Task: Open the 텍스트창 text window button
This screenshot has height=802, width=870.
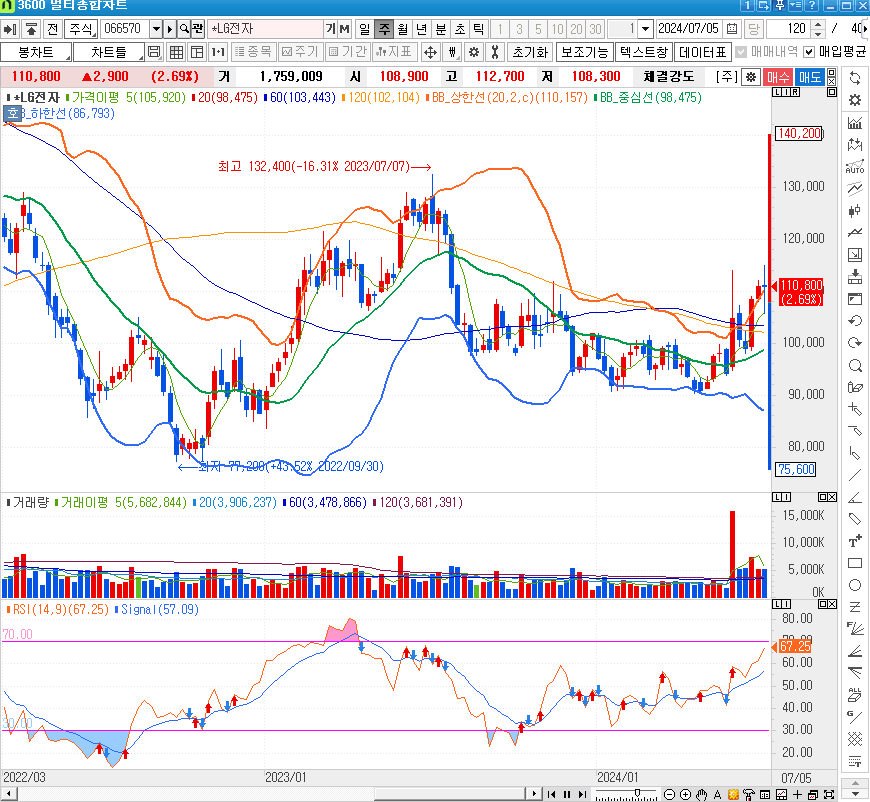Action: coord(644,52)
